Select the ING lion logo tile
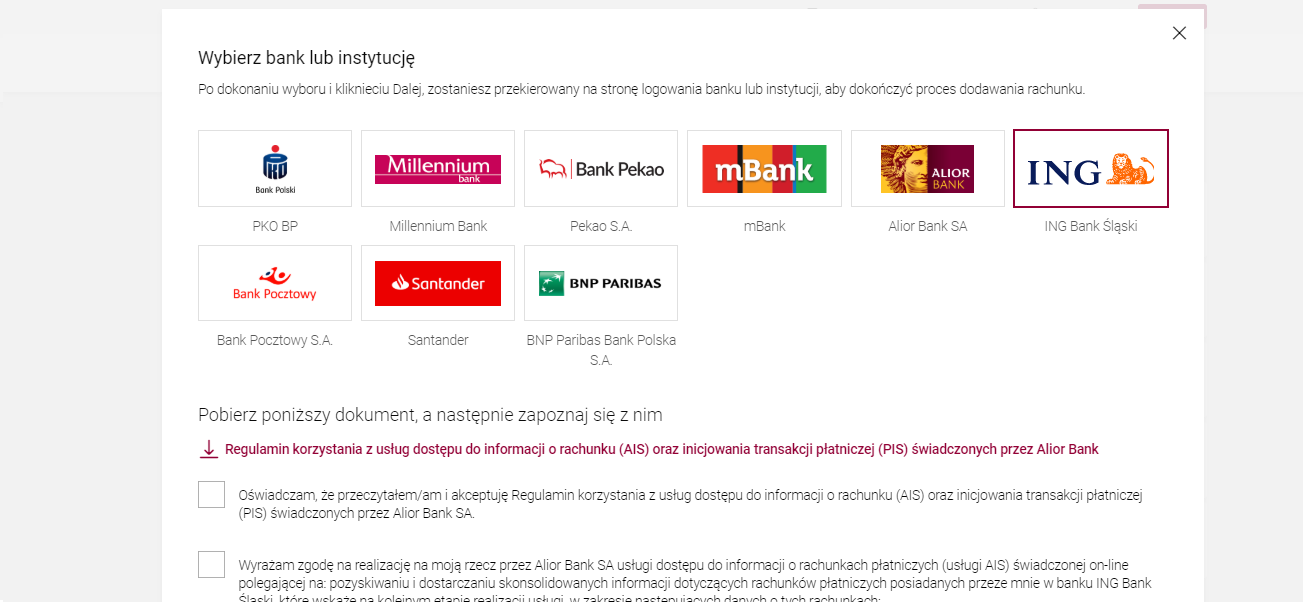 pos(1091,168)
